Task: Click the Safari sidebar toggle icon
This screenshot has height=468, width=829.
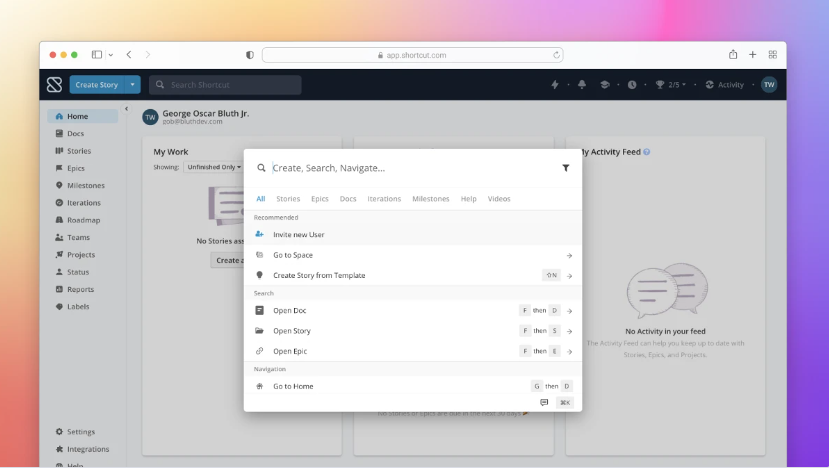Action: pos(97,54)
